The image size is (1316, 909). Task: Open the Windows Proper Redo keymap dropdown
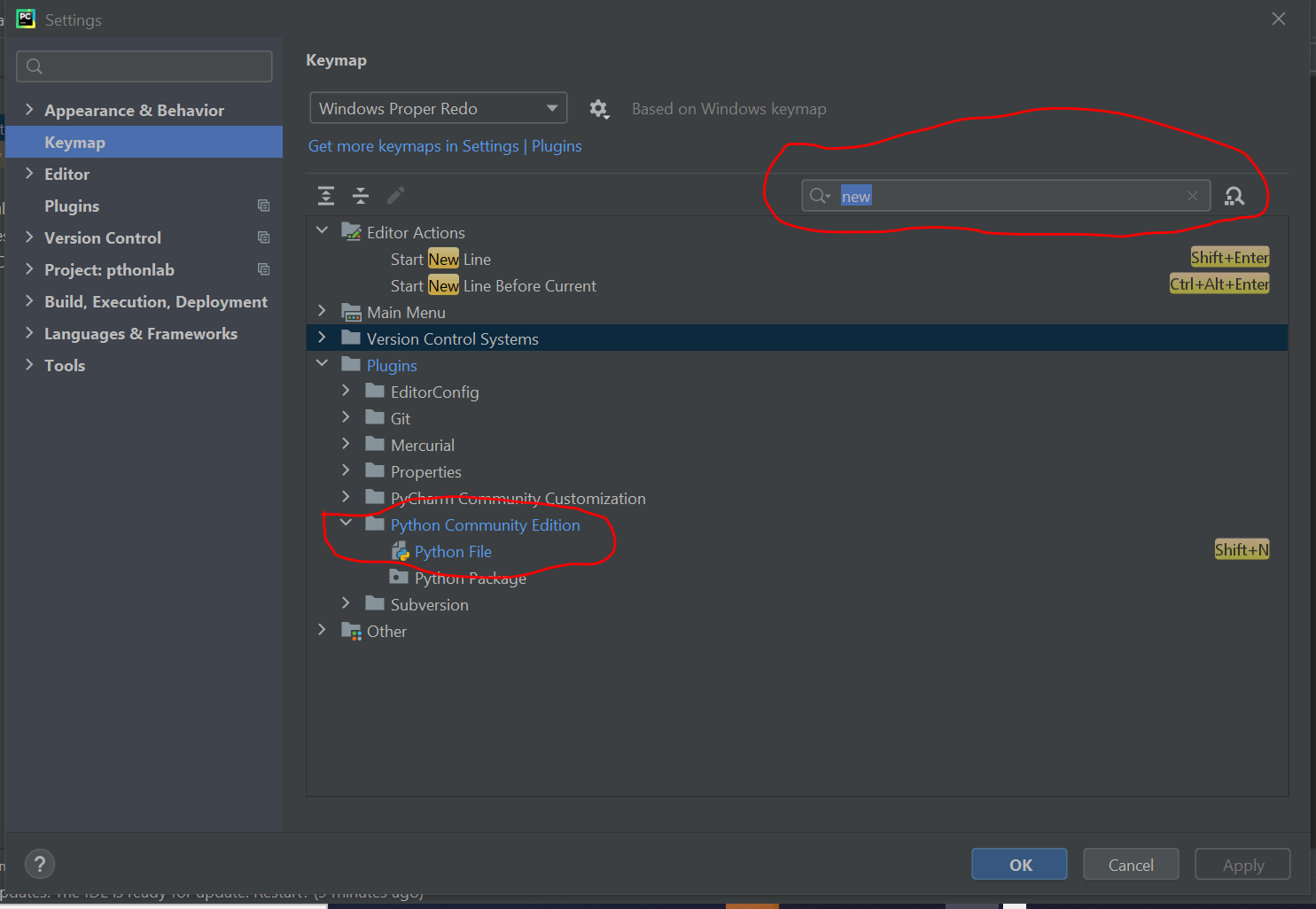pyautogui.click(x=439, y=109)
